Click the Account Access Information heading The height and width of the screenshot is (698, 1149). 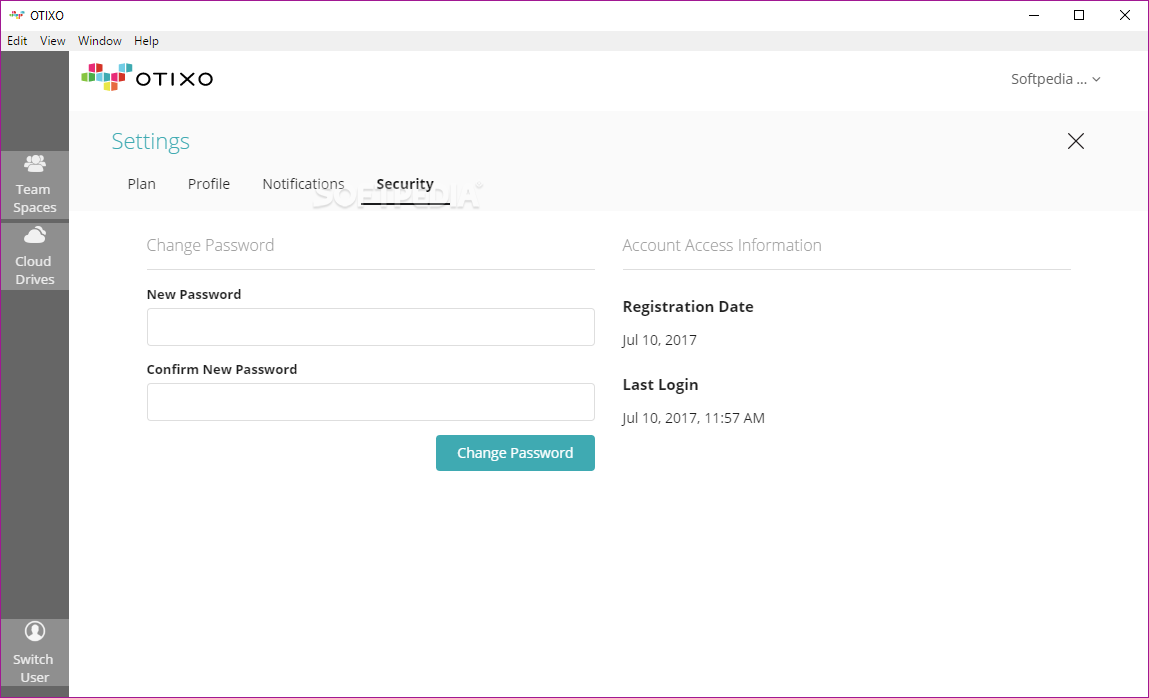coord(722,245)
